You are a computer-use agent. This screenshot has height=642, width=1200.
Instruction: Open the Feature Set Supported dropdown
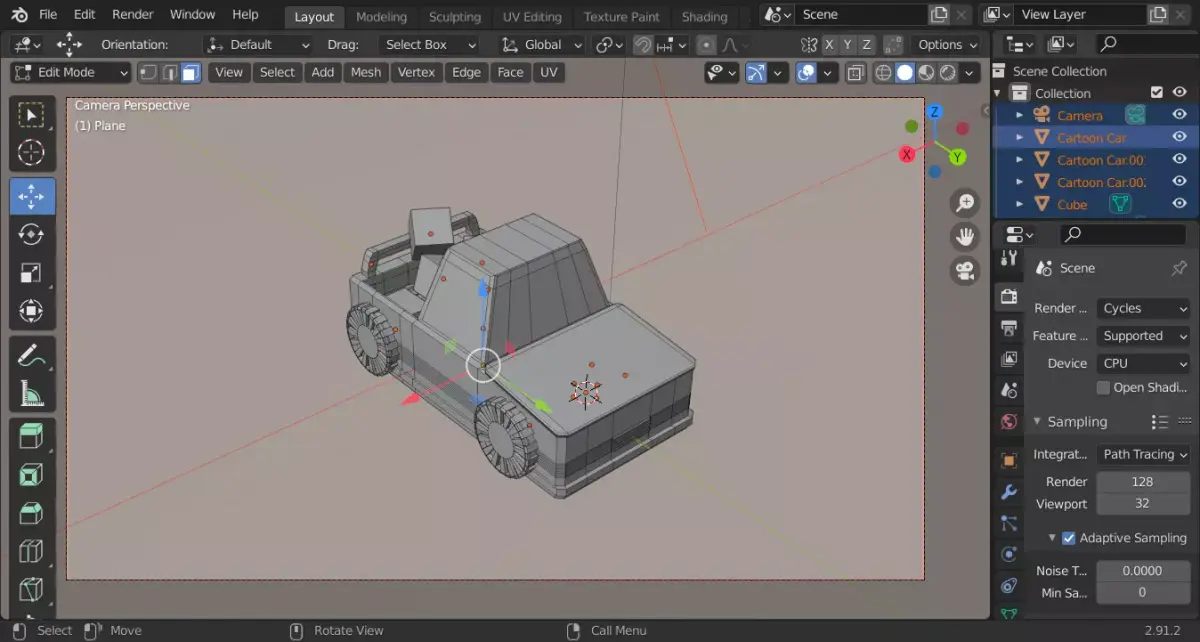(x=1143, y=336)
